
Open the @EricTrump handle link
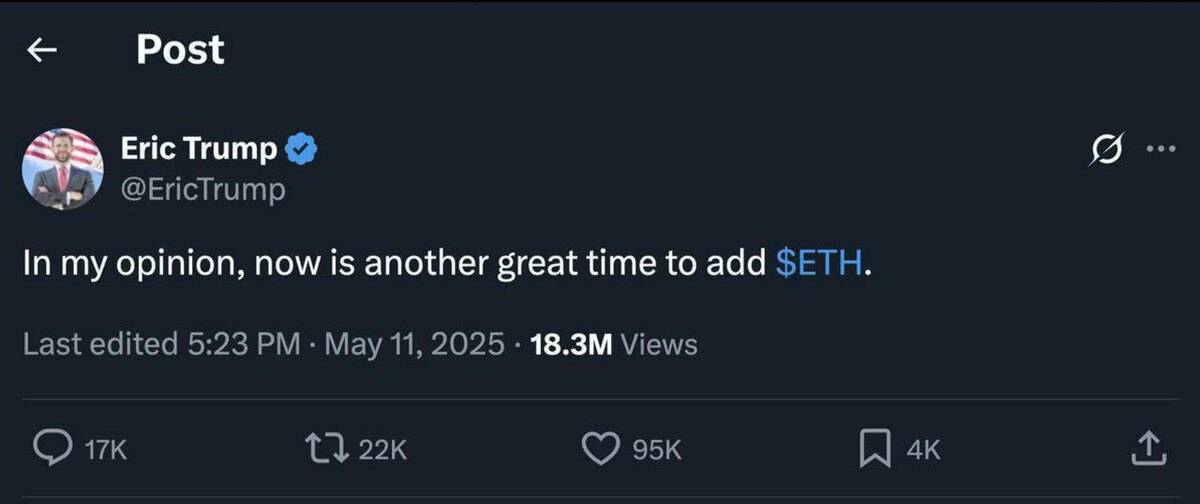(x=202, y=189)
